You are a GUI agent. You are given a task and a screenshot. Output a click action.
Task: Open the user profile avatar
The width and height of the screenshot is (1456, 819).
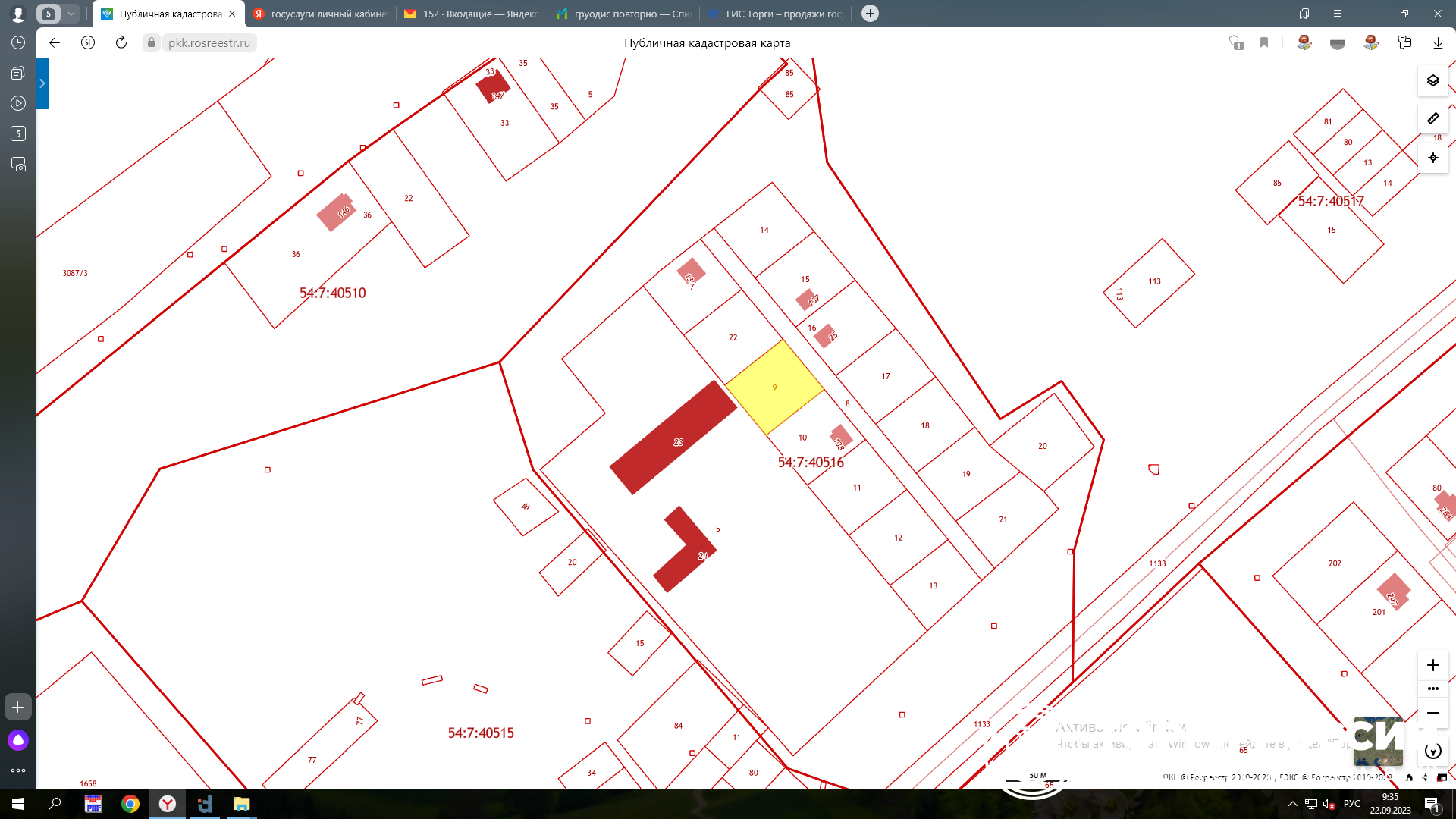pyautogui.click(x=18, y=14)
